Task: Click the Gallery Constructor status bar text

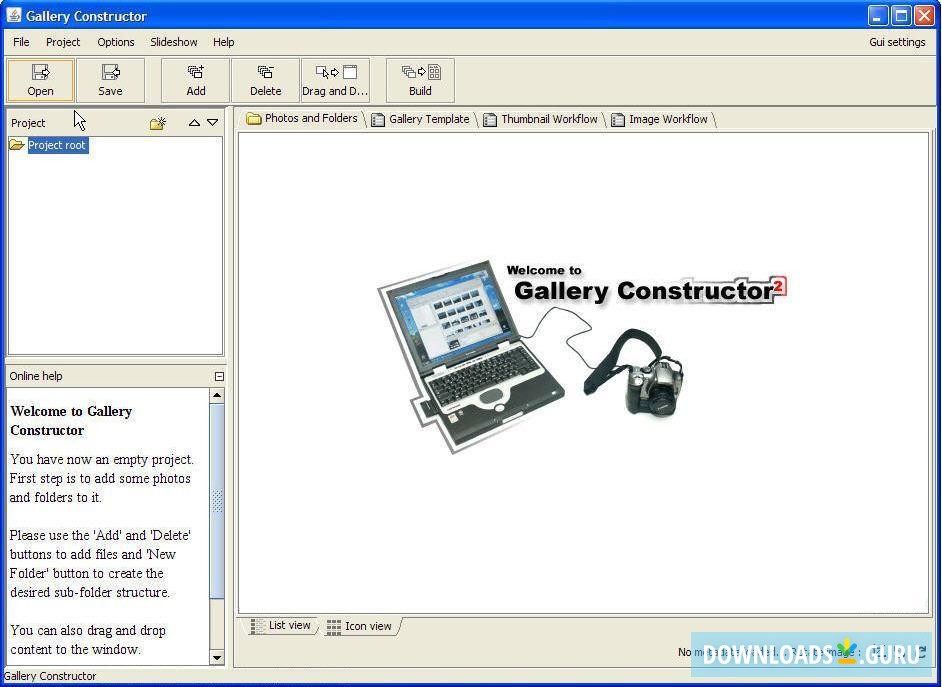Action: tap(50, 676)
